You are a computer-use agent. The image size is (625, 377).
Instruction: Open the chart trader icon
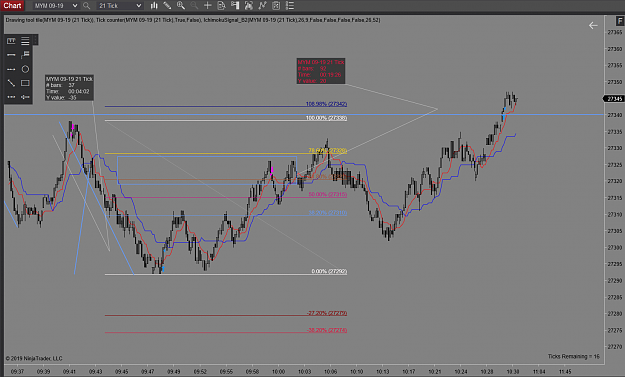click(235, 6)
